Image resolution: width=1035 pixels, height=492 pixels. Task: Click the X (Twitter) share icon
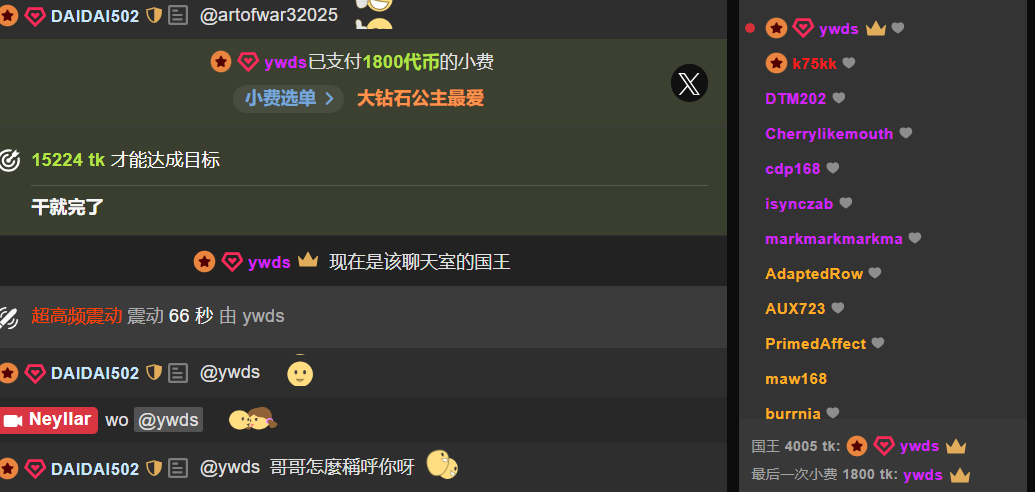point(689,83)
